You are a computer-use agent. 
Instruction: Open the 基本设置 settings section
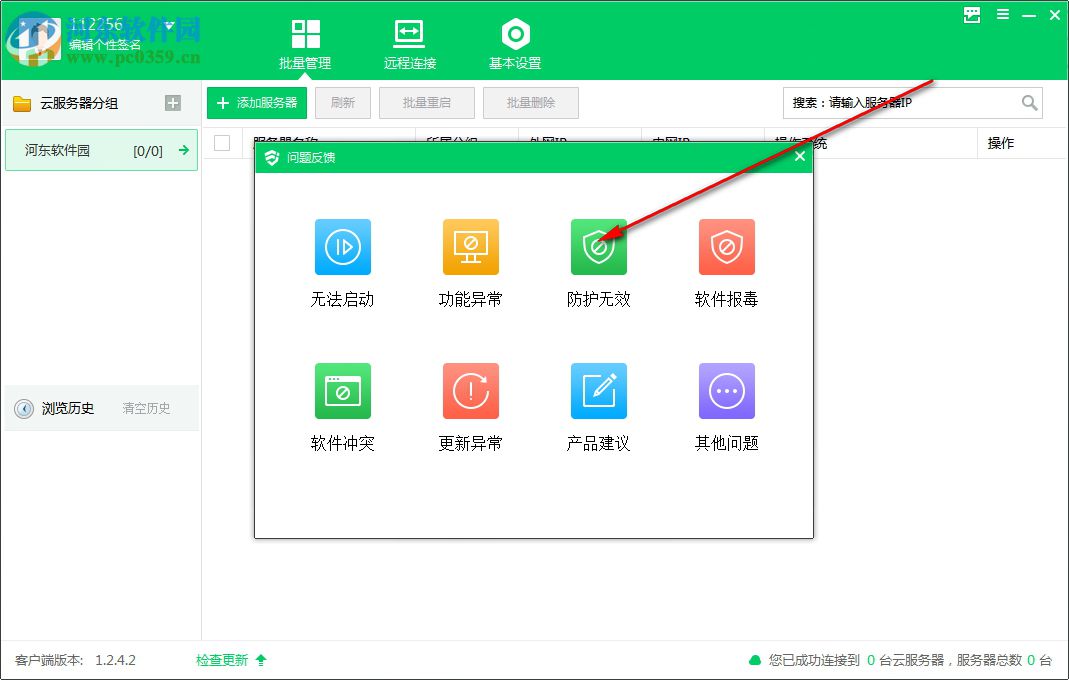(x=515, y=40)
